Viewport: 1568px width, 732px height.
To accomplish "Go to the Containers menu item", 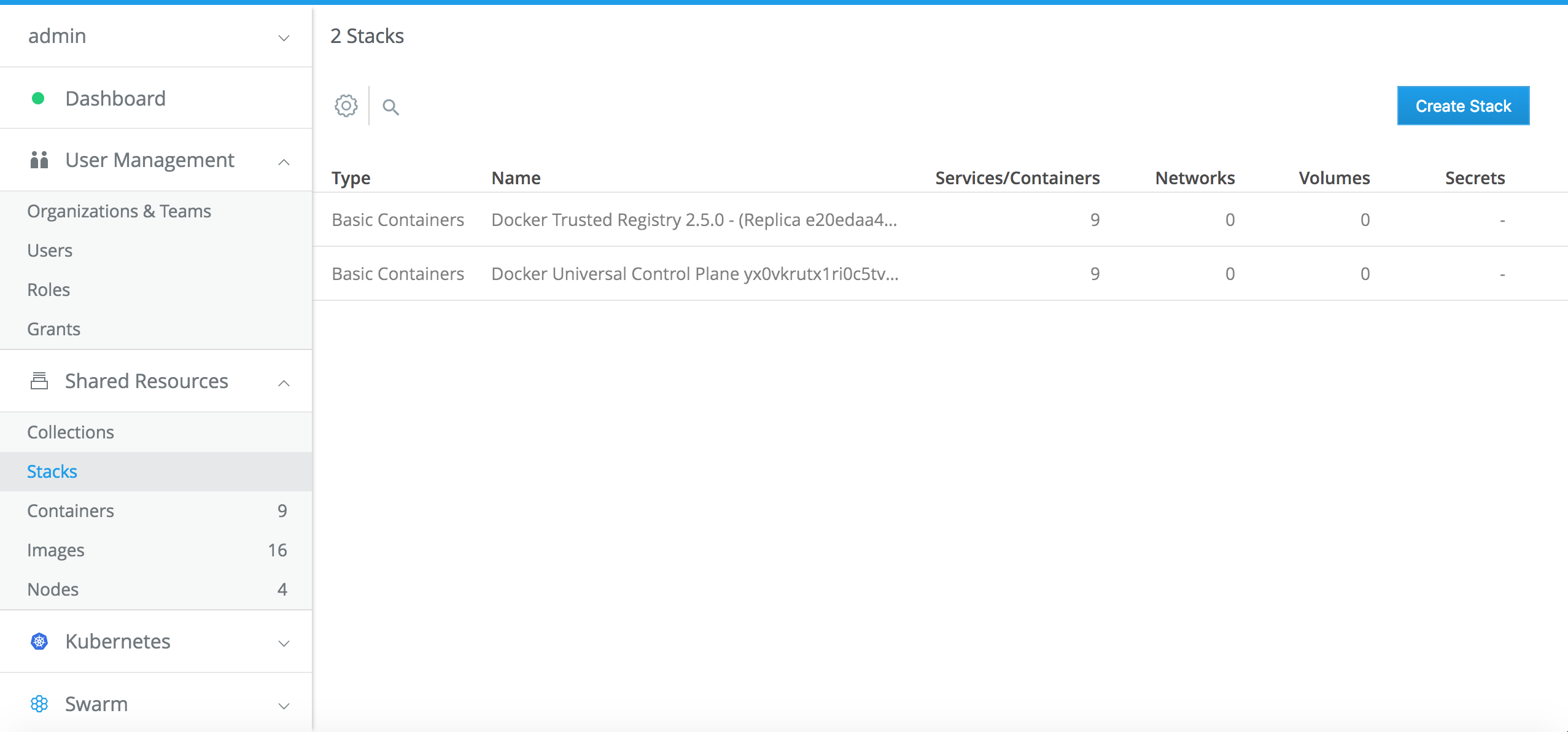I will click(x=71, y=511).
